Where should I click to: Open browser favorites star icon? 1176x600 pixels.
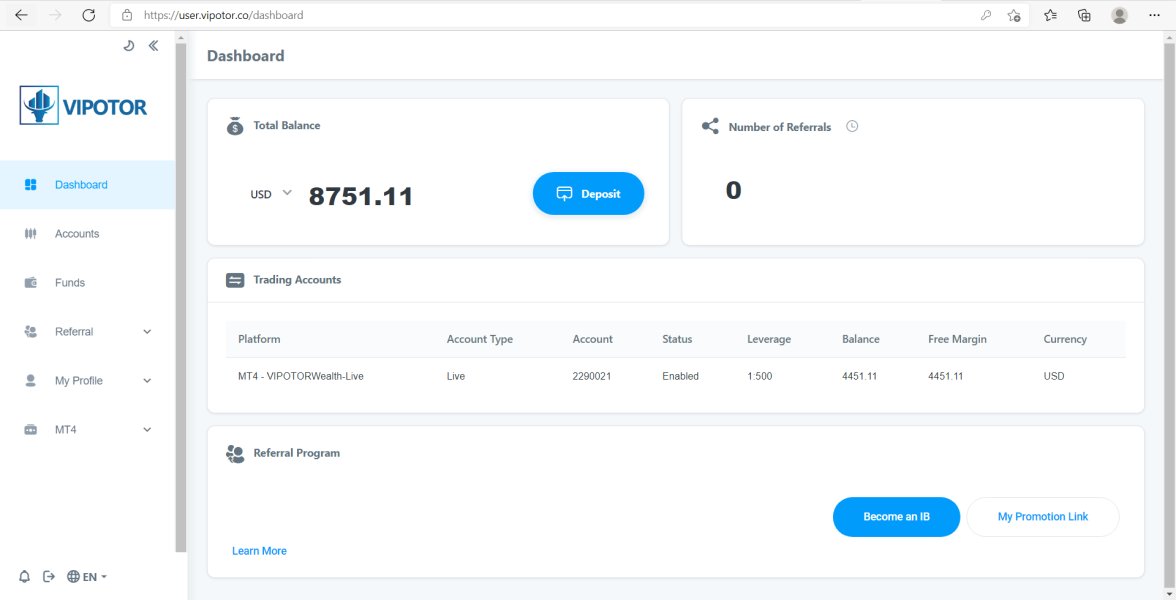coord(1050,15)
